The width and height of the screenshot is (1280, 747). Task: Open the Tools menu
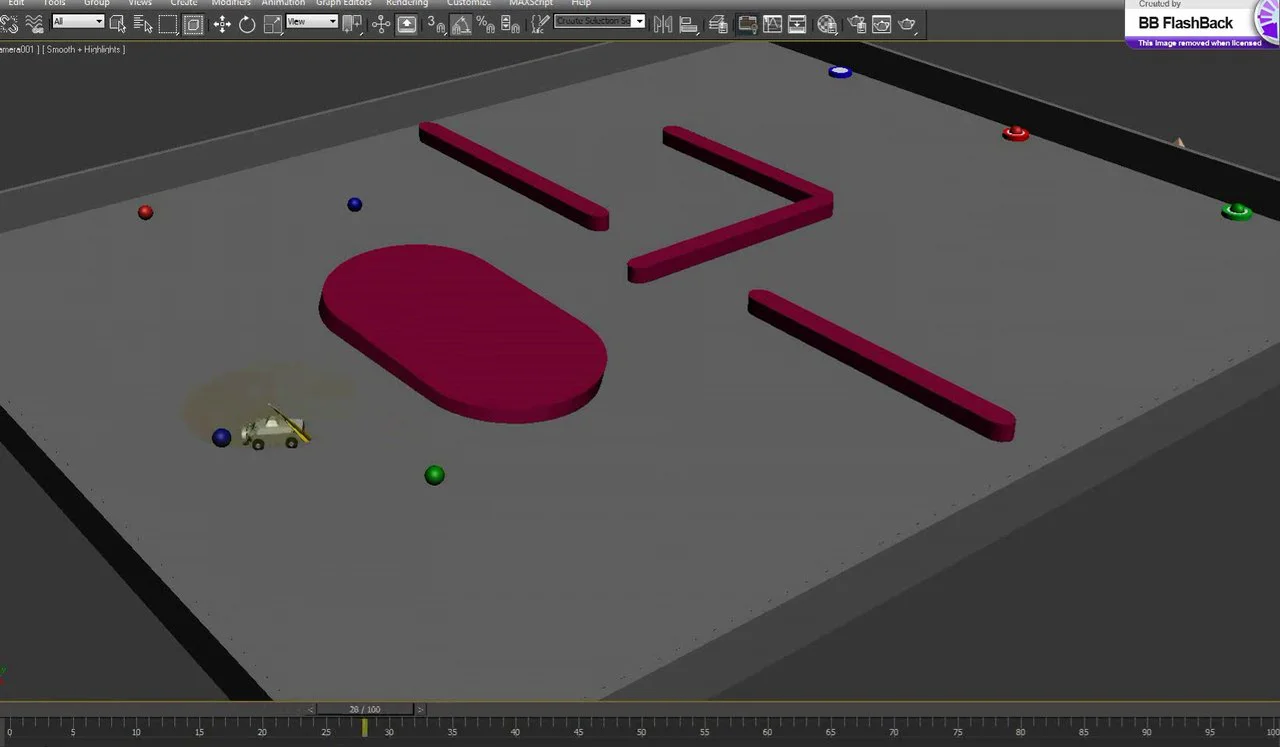54,3
